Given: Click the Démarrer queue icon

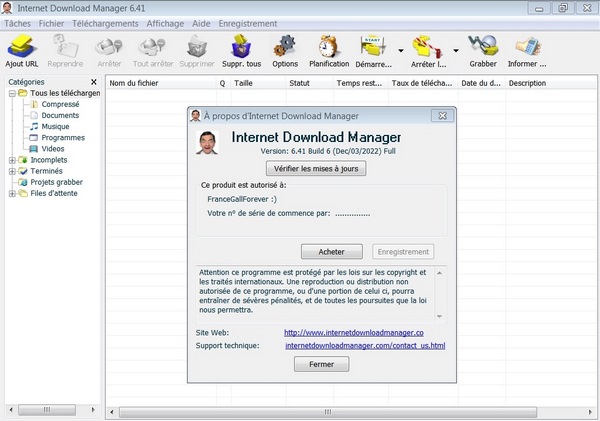Looking at the screenshot, I should click(x=373, y=46).
